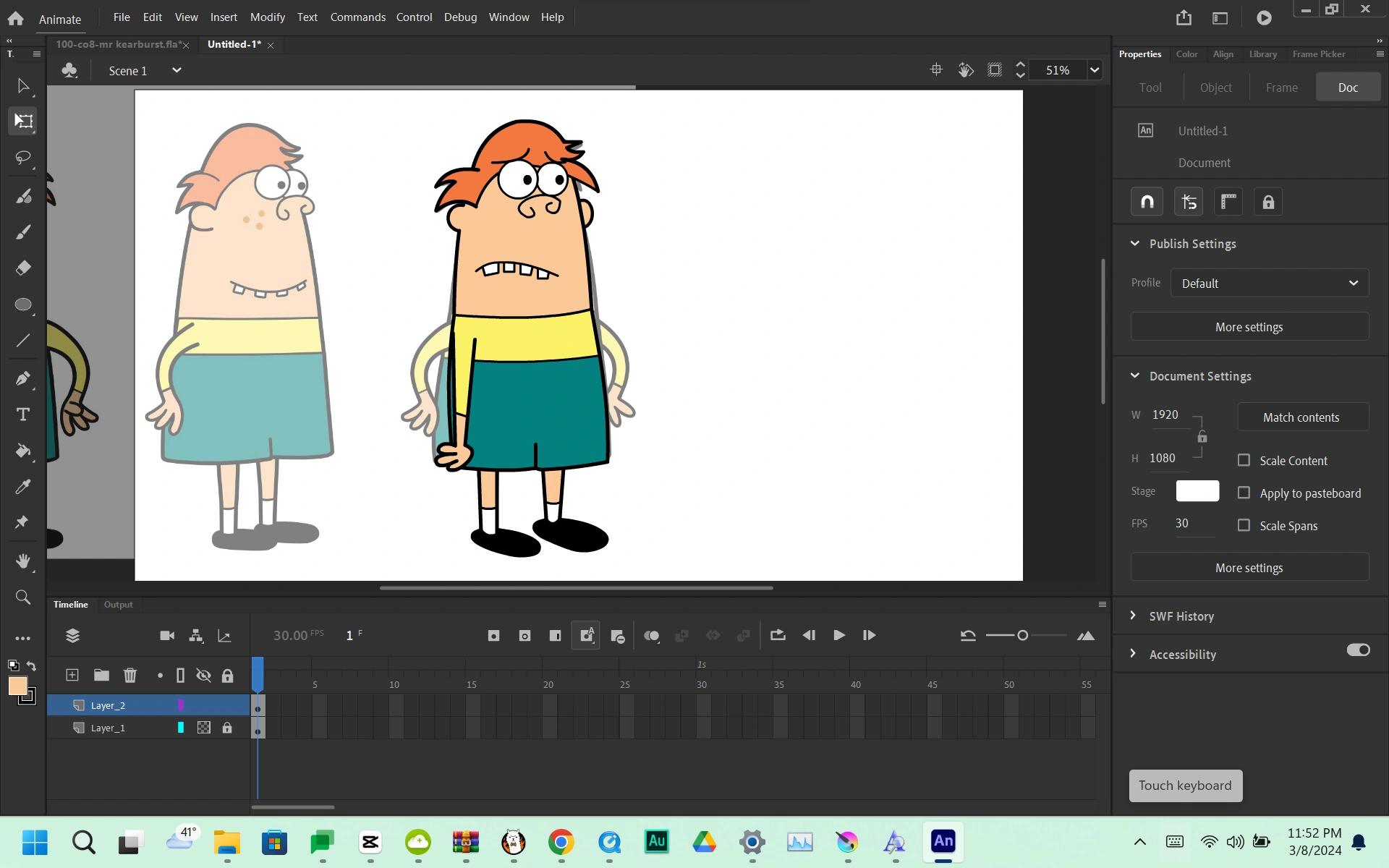Choose the Text tool
The height and width of the screenshot is (868, 1389).
[22, 414]
